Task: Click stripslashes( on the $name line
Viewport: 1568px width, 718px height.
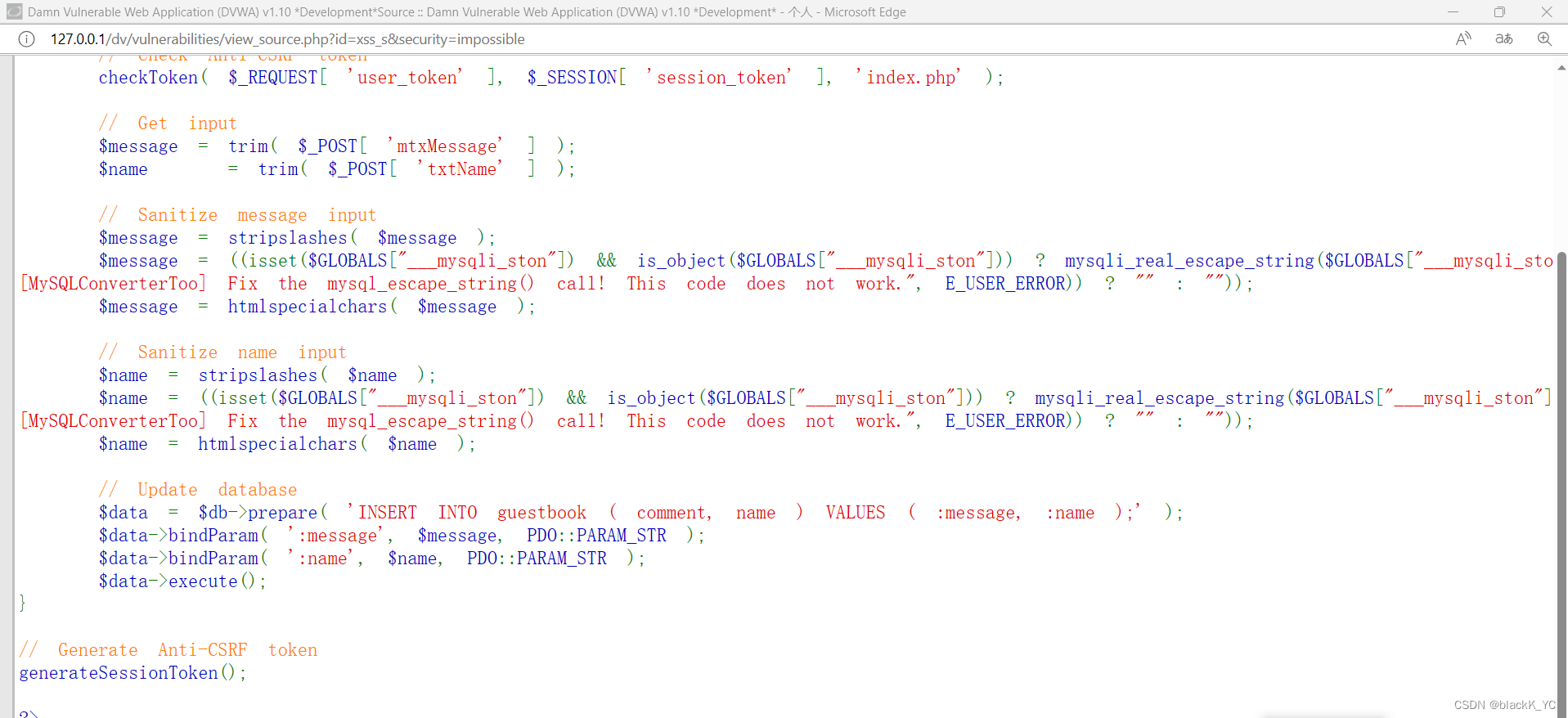Action: pyautogui.click(x=263, y=375)
